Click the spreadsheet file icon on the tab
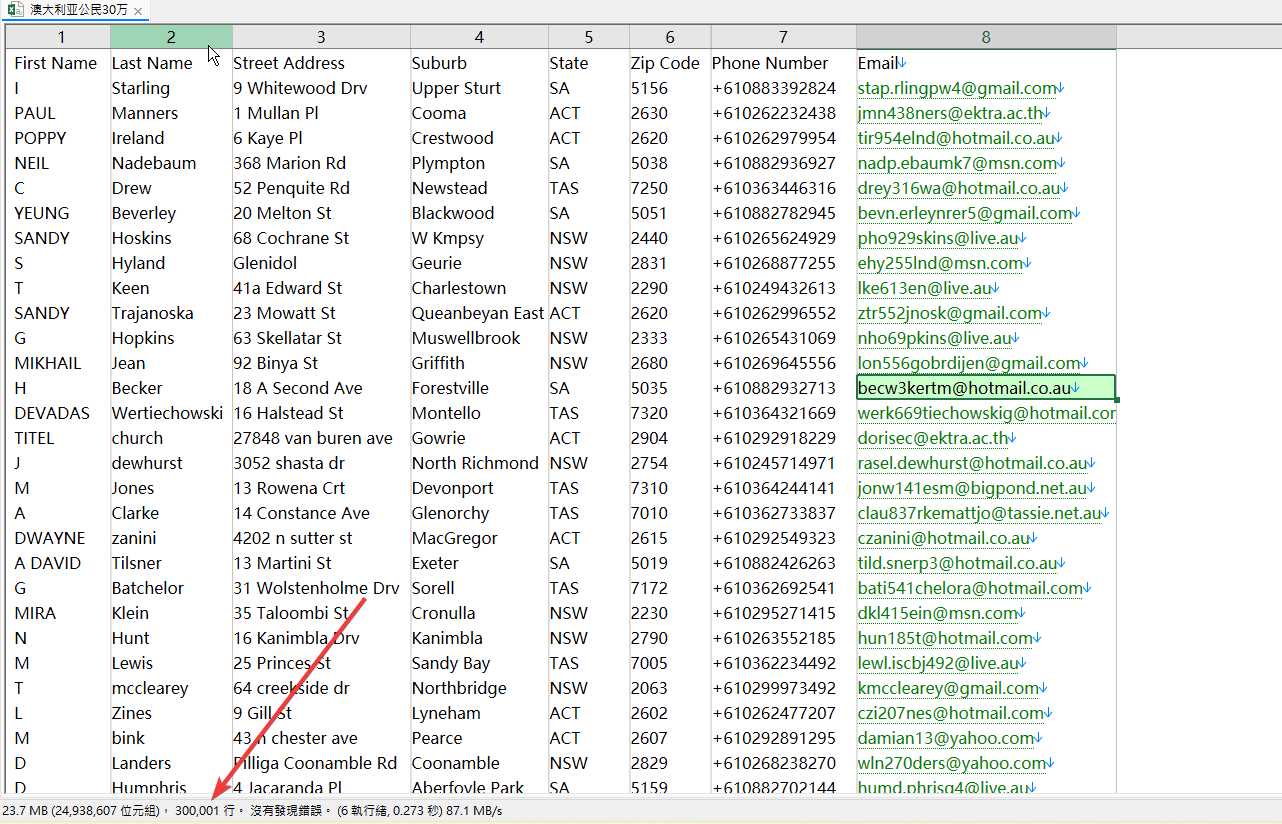The width and height of the screenshot is (1282, 824). point(16,10)
